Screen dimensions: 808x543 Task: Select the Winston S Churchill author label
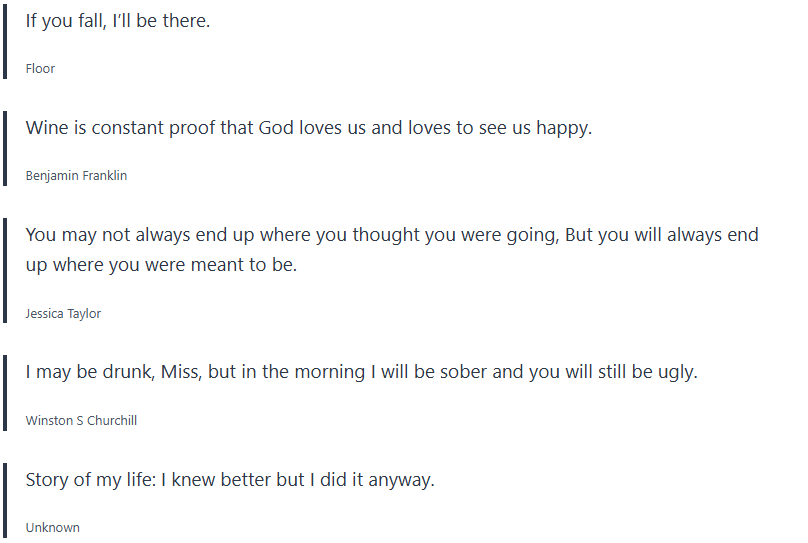point(81,421)
